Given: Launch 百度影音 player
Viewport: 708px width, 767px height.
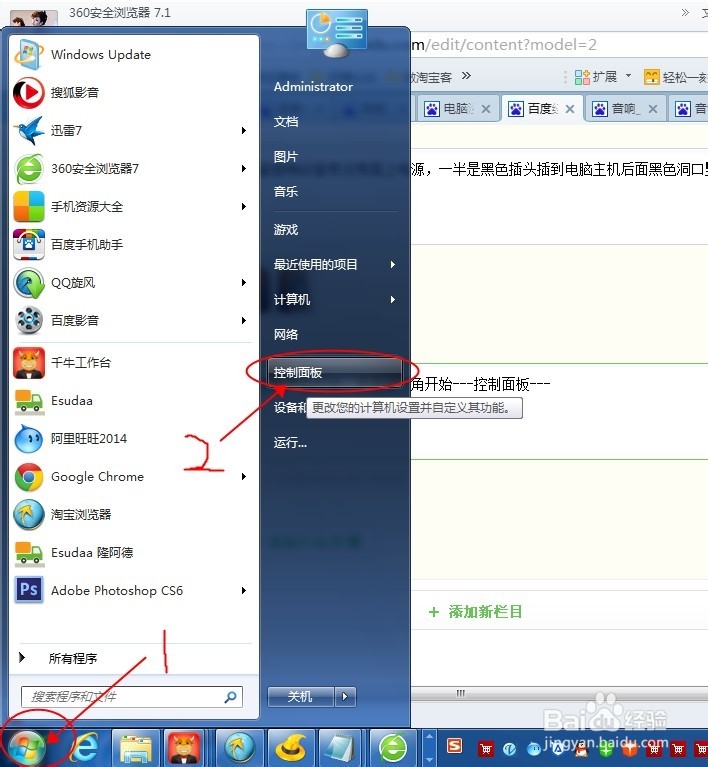Looking at the screenshot, I should (x=132, y=320).
